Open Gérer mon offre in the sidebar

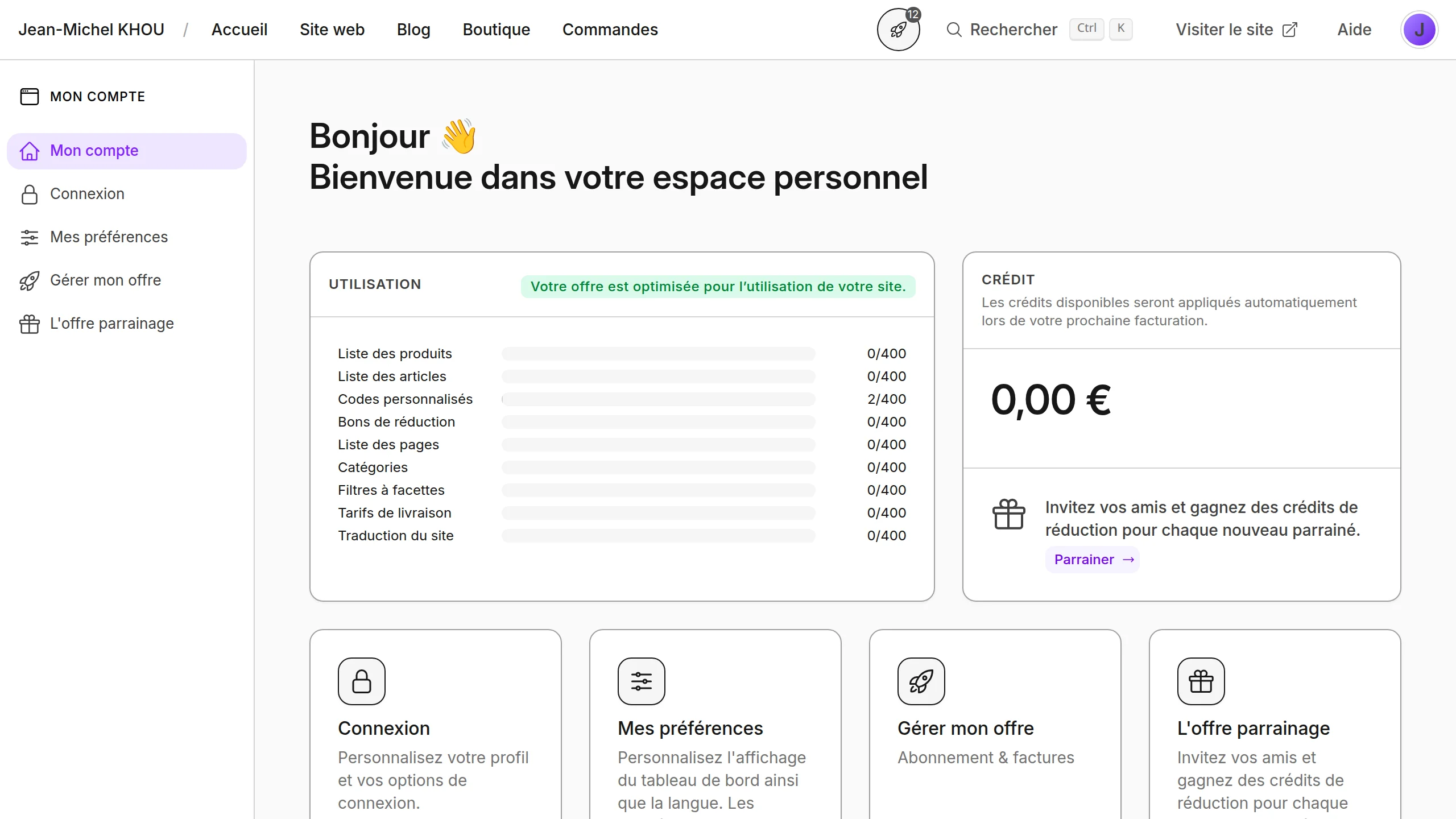coord(105,280)
